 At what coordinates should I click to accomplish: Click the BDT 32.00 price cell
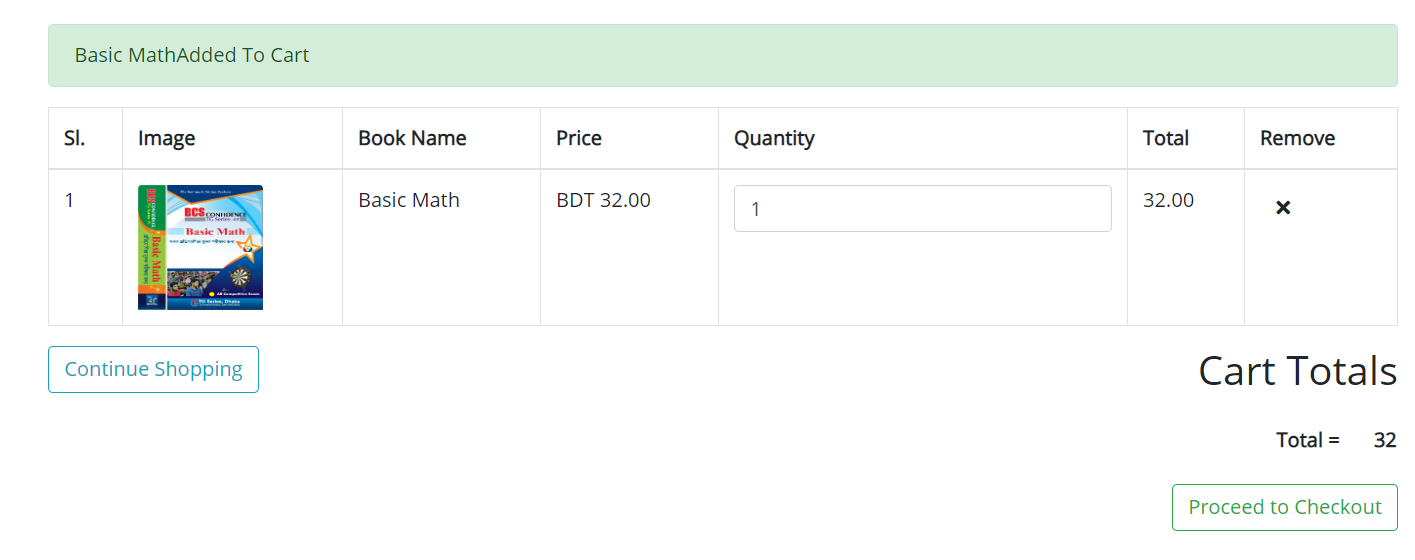click(629, 247)
